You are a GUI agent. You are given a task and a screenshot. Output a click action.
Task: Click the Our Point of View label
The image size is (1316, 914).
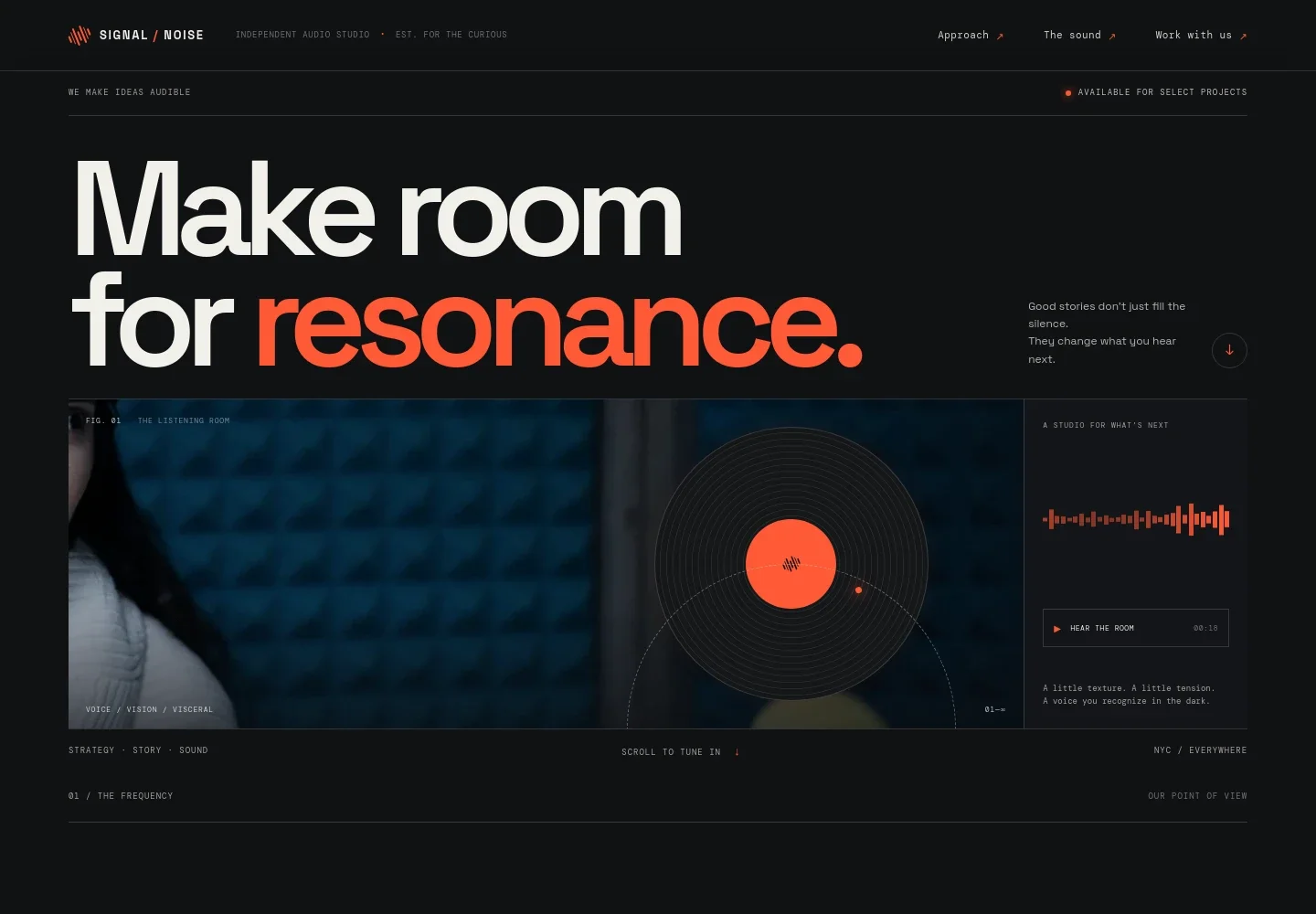point(1197,796)
